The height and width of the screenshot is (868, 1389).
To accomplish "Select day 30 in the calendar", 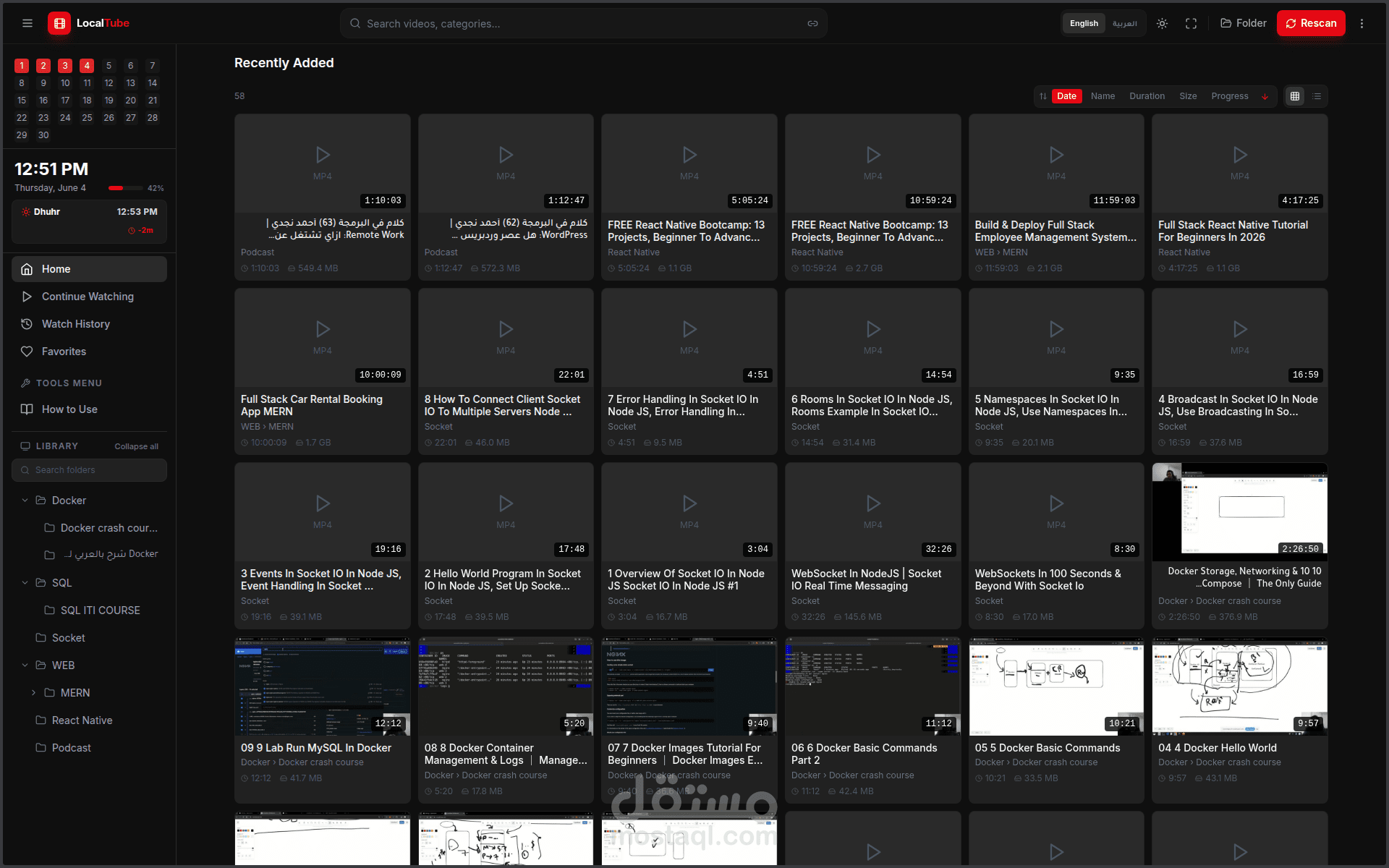I will point(43,135).
